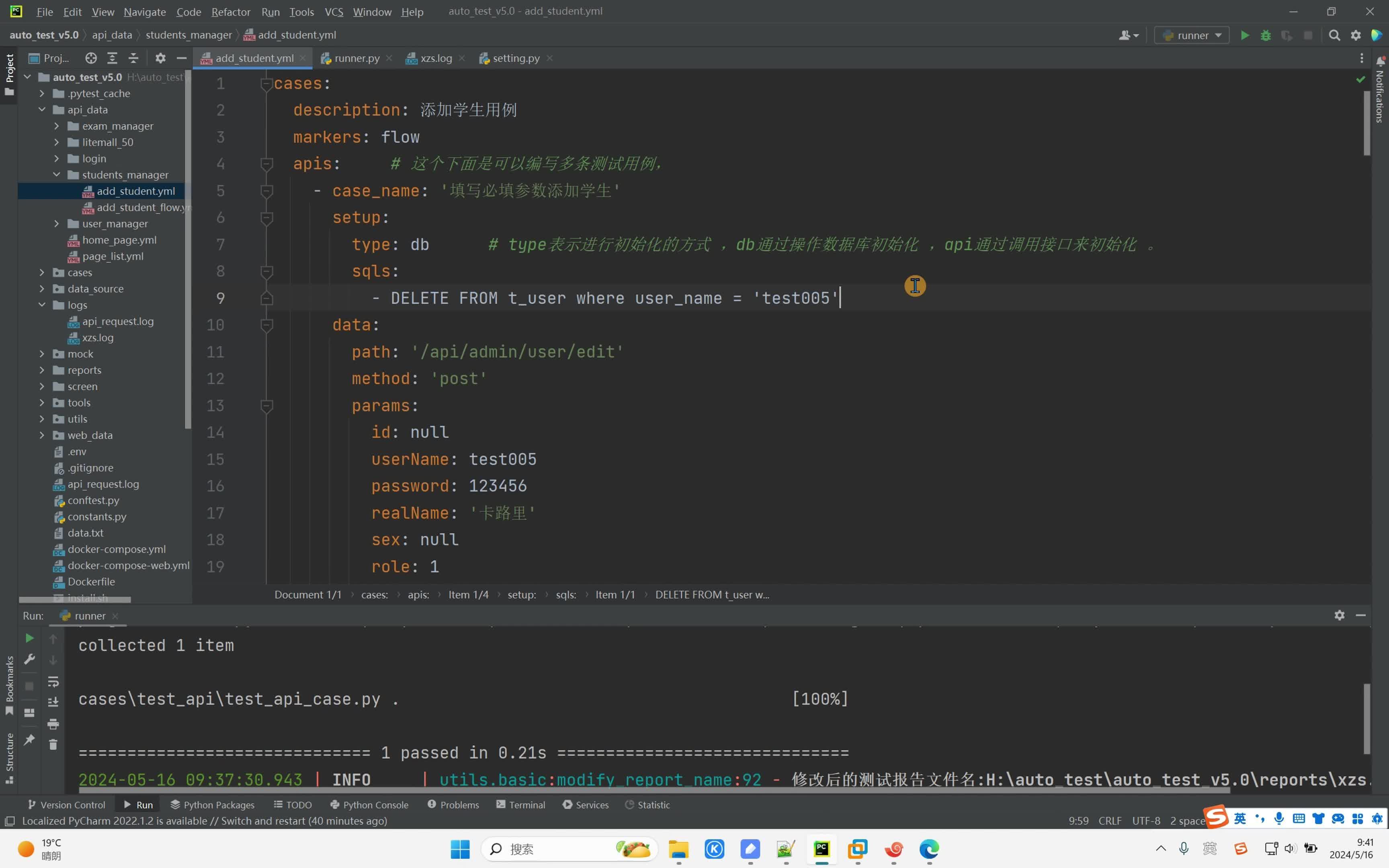Open the runner run configuration dropdown
This screenshot has width=1389, height=868.
click(x=1192, y=35)
